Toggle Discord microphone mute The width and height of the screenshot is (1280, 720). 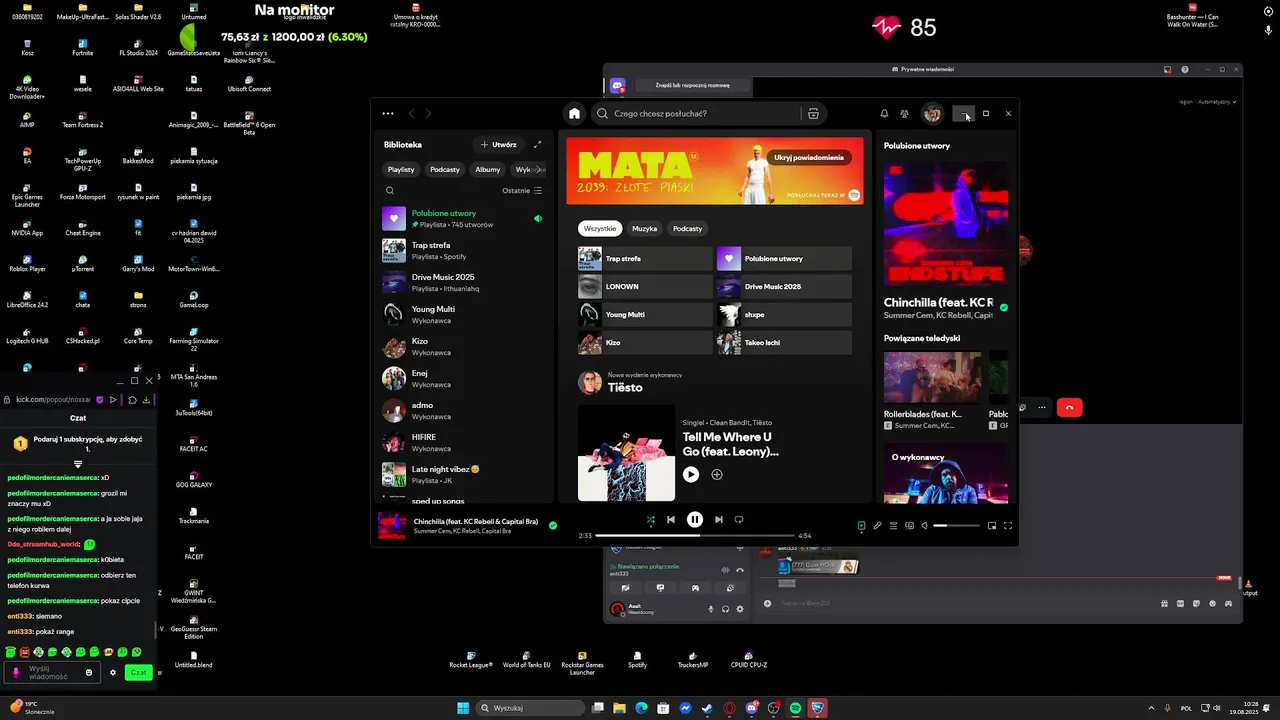(x=711, y=609)
